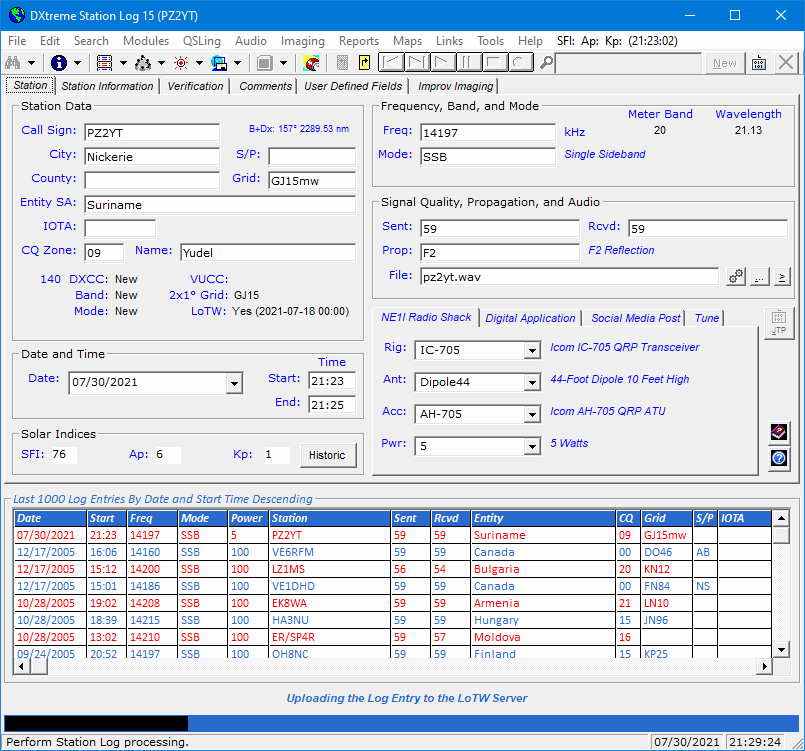Click the browse (...) button beside the wav file
805x751 pixels.
pos(758,277)
